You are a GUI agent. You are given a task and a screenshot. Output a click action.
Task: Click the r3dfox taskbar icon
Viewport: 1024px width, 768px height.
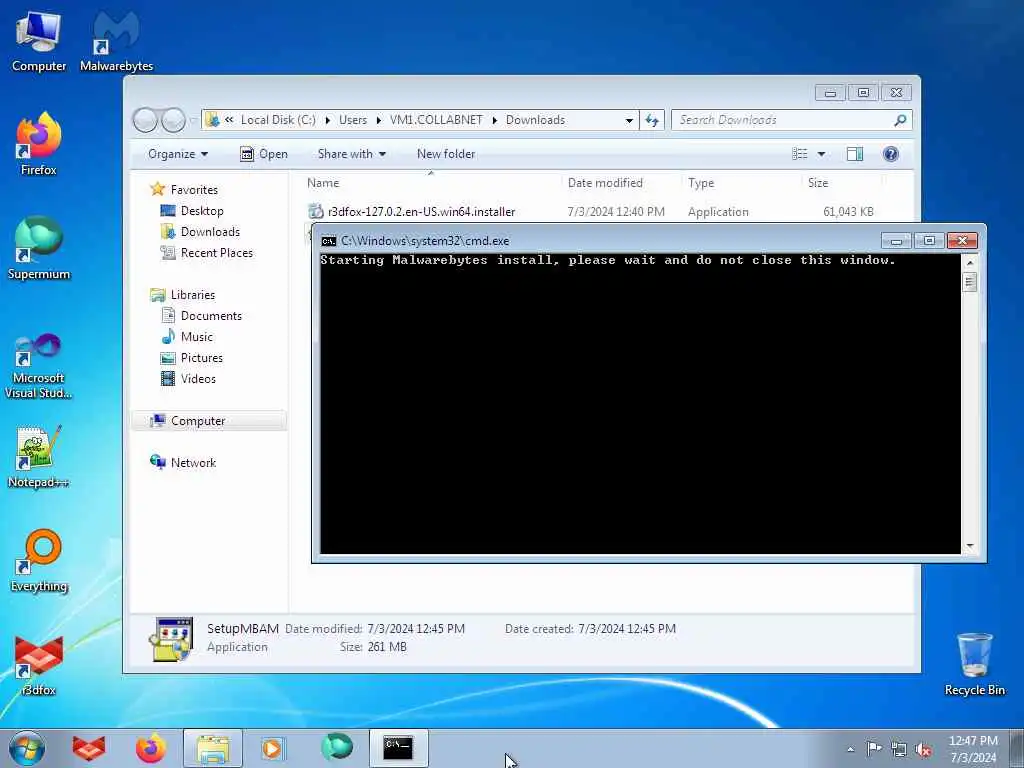pos(89,748)
